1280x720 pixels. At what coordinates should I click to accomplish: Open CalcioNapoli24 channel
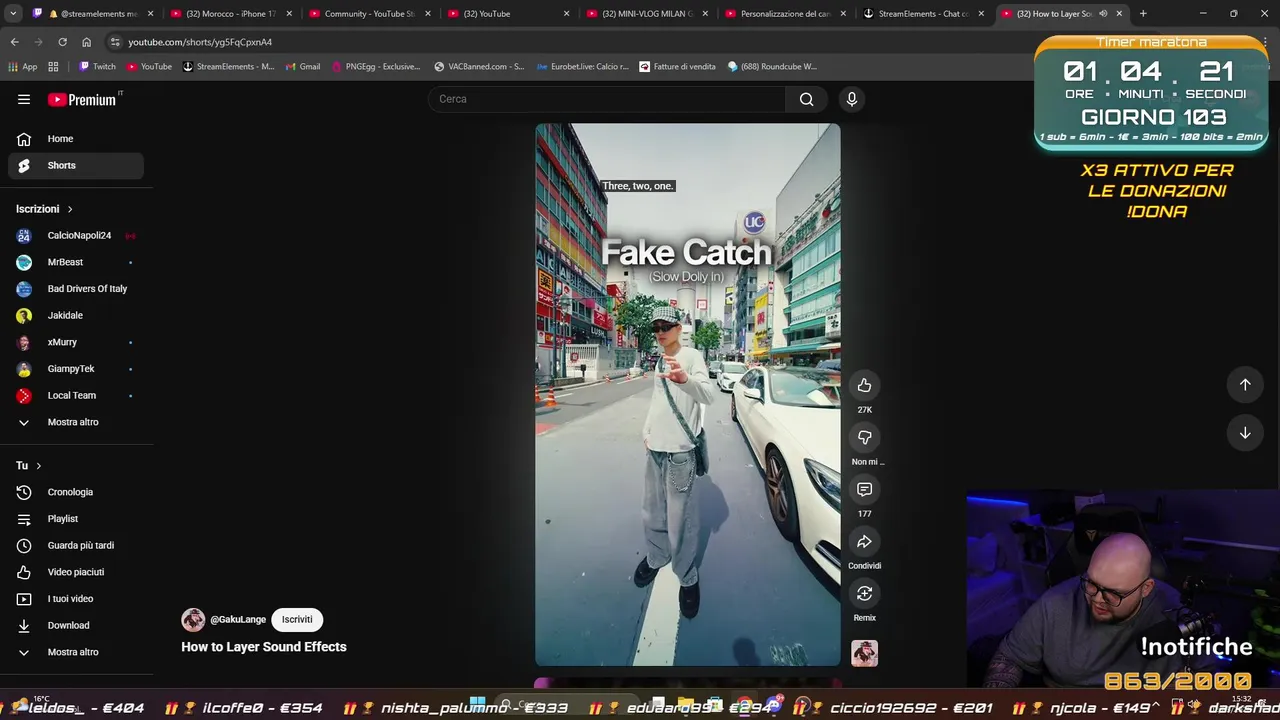point(76,236)
